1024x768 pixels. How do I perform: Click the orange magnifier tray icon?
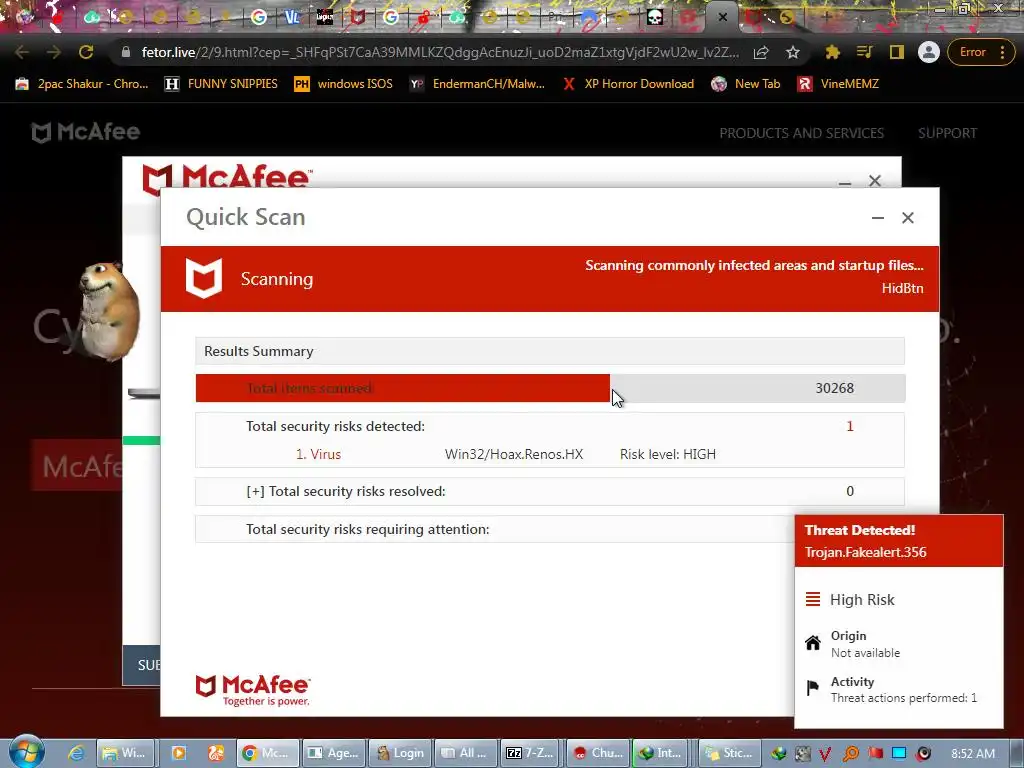pos(850,754)
